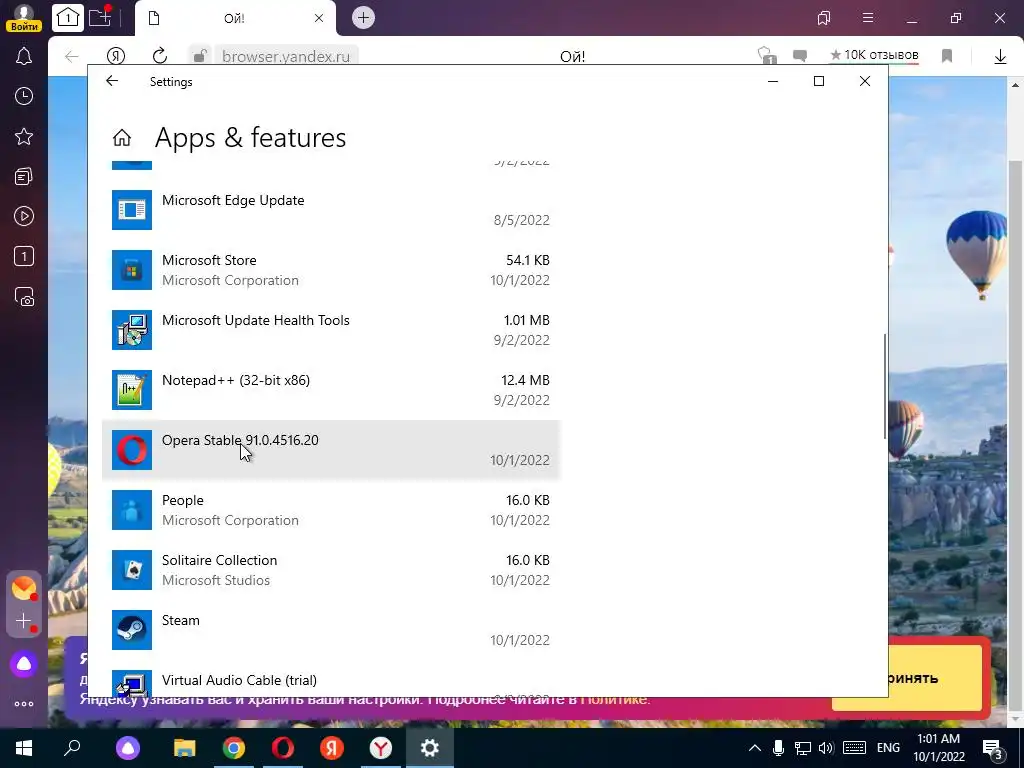Open Settings home icon
The width and height of the screenshot is (1024, 768).
point(121,138)
